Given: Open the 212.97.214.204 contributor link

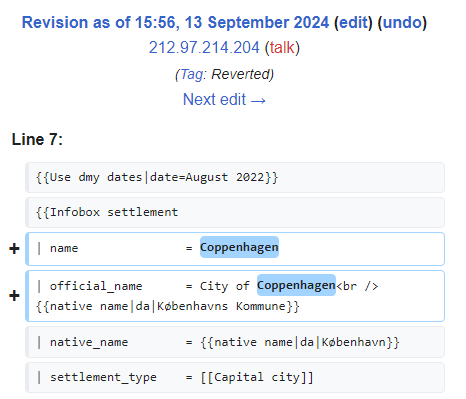Looking at the screenshot, I should 204,47.
